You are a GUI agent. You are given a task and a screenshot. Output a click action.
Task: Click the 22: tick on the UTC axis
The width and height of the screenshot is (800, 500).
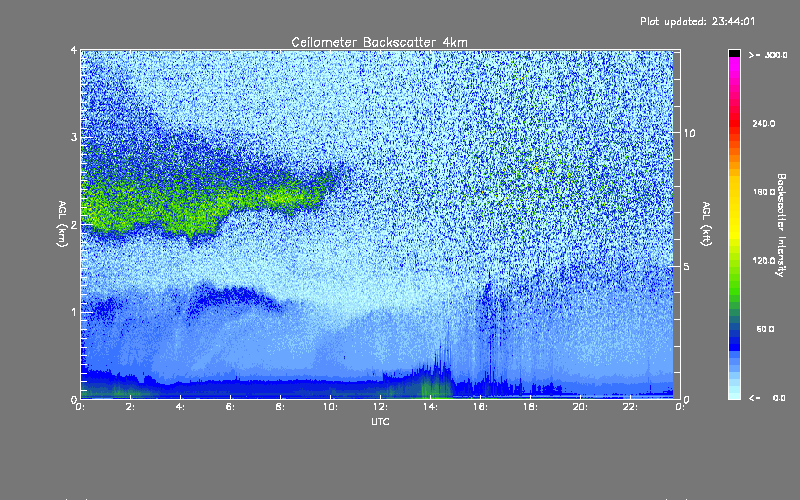pyautogui.click(x=630, y=407)
